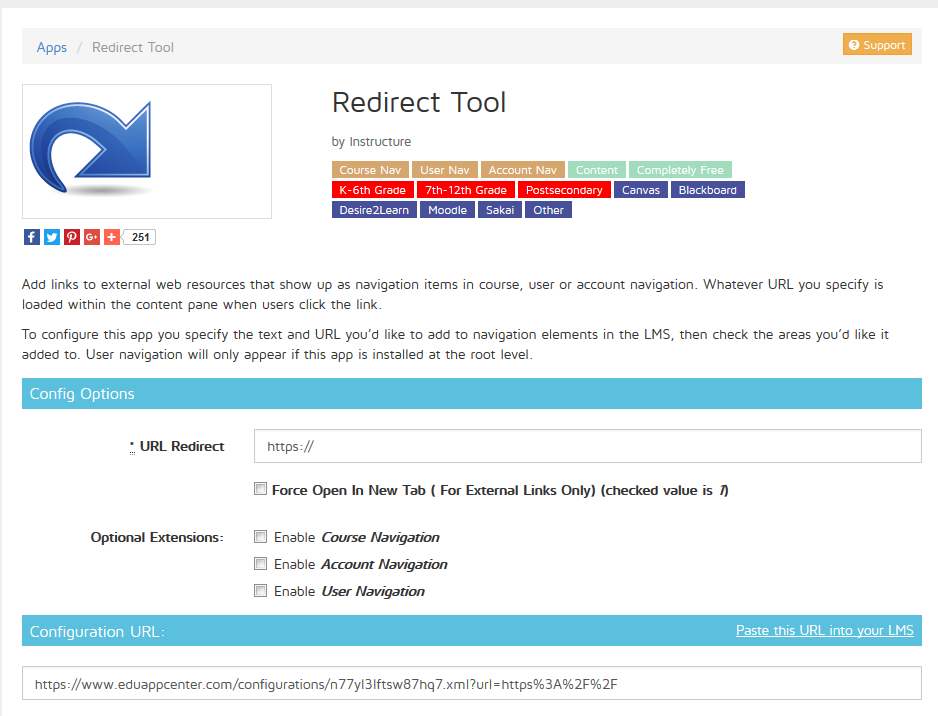Enable Course Navigation checkbox
Viewport: 938px width, 716px height.
coord(260,537)
